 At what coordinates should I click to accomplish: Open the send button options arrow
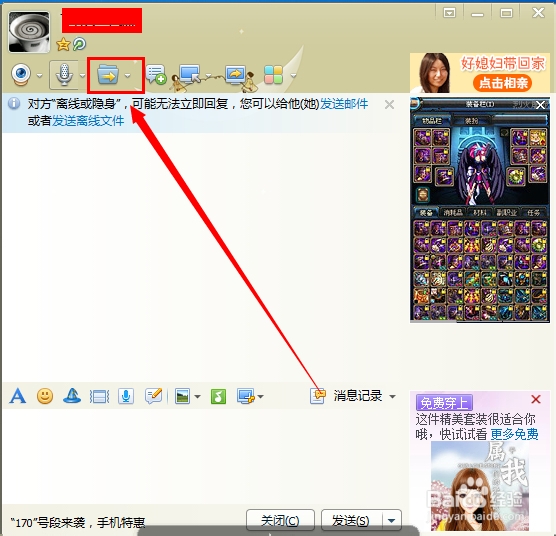pos(392,520)
